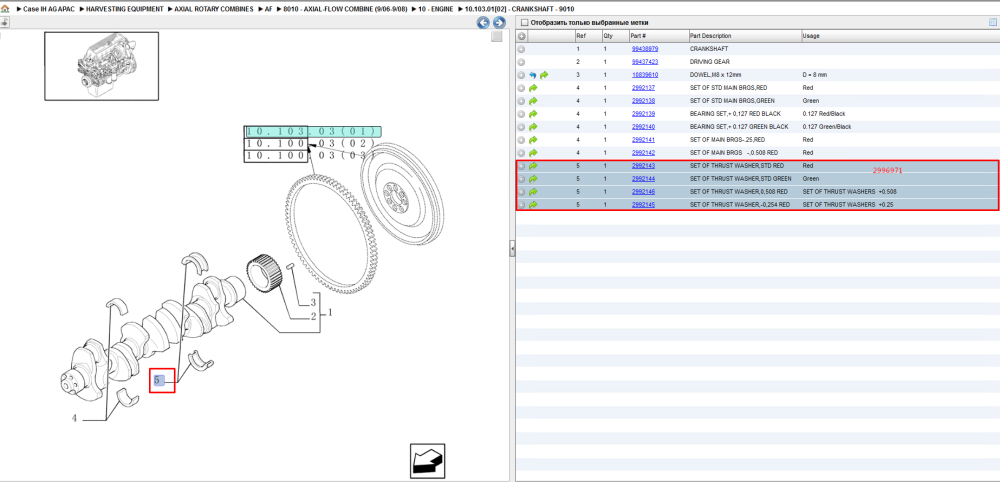Sort by Usage column header
Viewport: 1000px width, 482px height.
coord(899,36)
